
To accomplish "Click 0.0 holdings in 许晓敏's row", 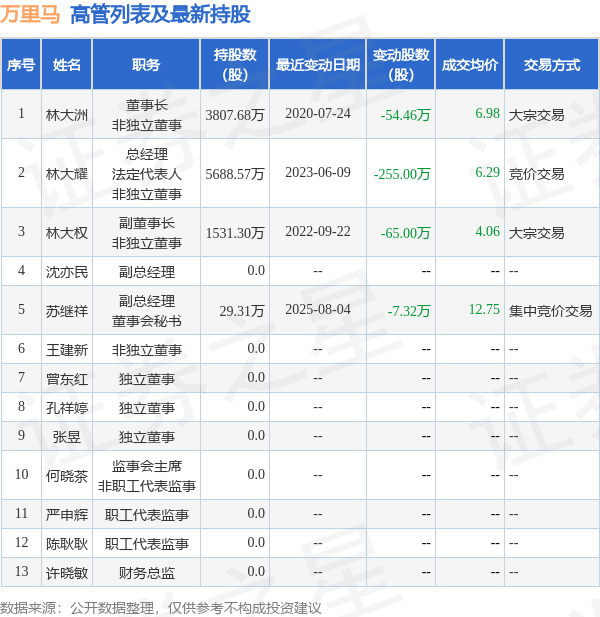I will point(256,571).
